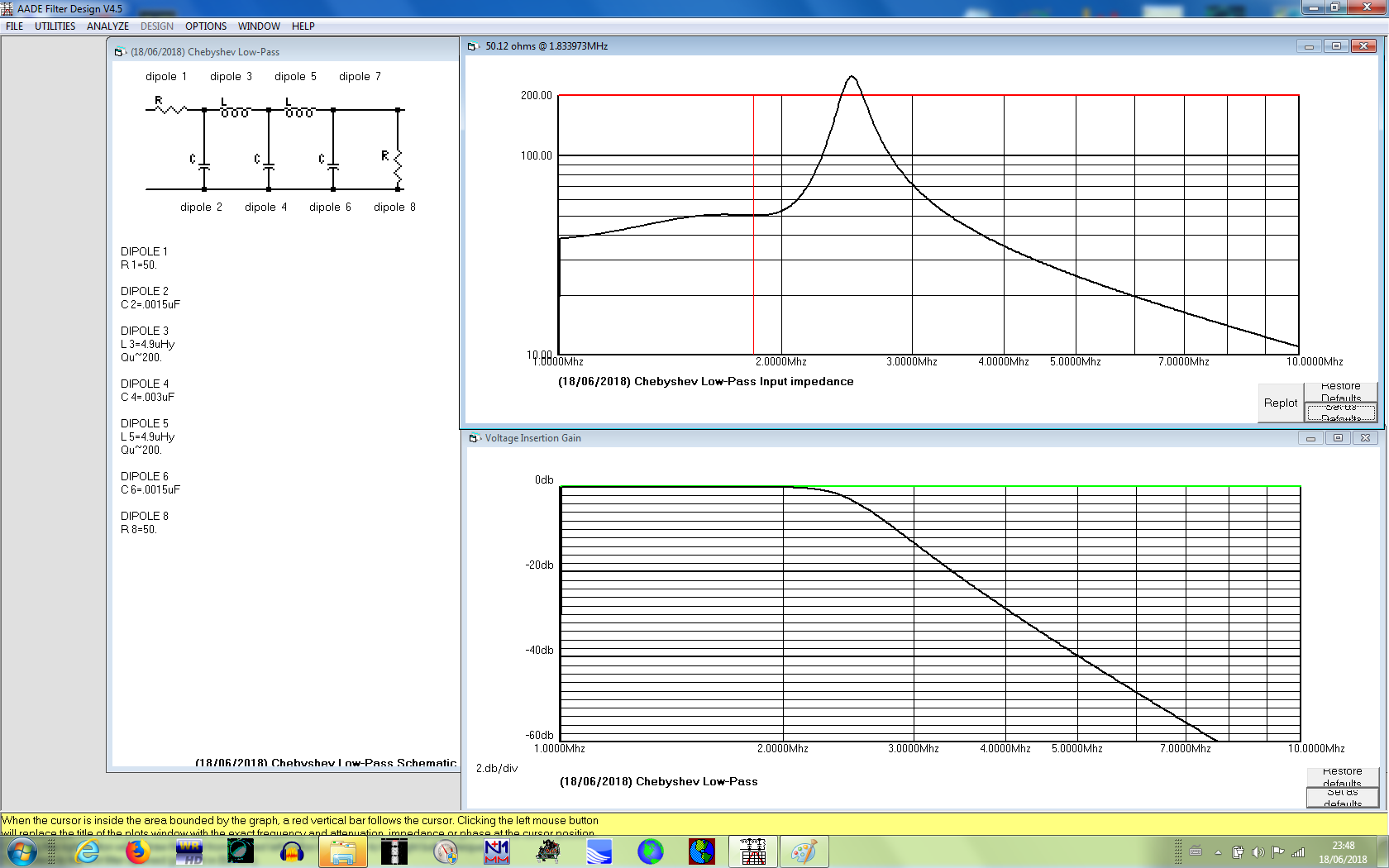
Task: Open the ANALYZE menu
Action: pos(107,26)
